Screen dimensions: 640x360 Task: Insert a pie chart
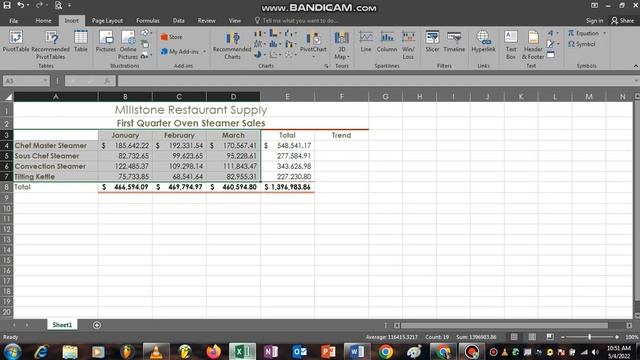click(259, 54)
